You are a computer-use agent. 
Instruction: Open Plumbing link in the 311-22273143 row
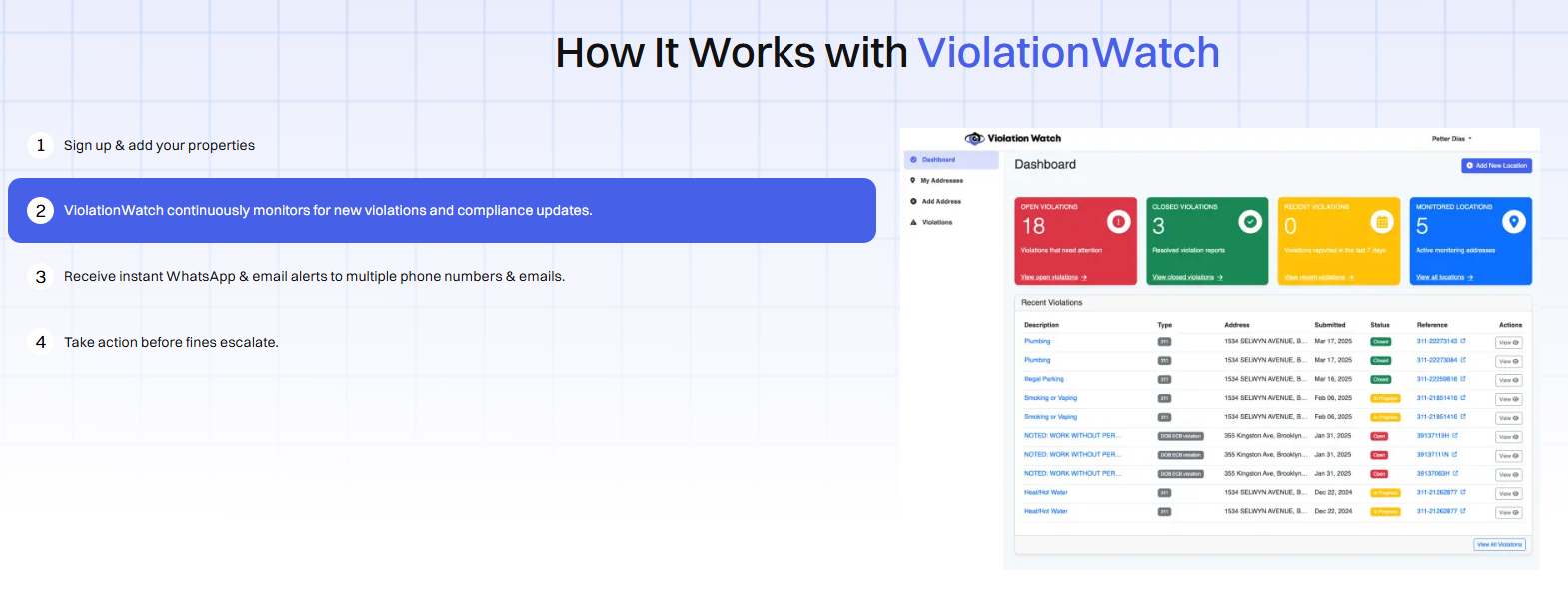pos(1037,341)
